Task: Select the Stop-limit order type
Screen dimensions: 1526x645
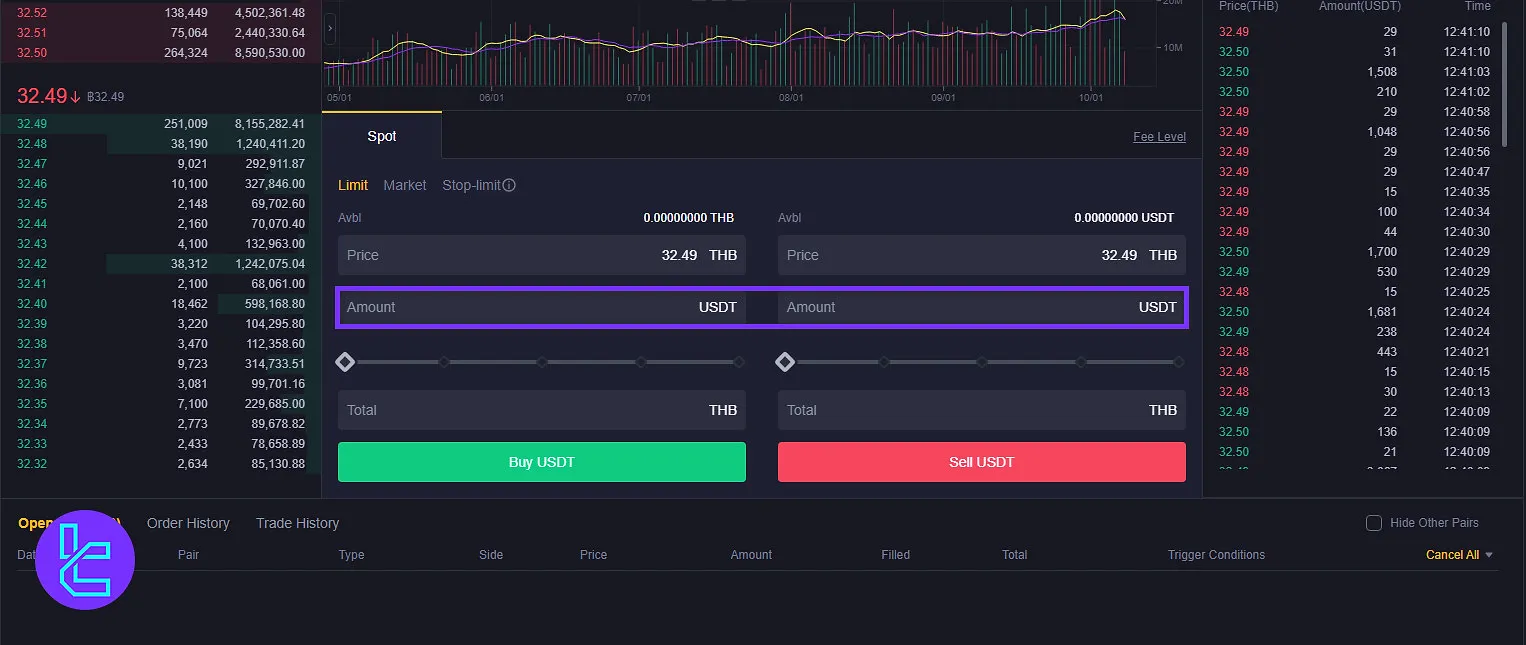Action: 471,185
